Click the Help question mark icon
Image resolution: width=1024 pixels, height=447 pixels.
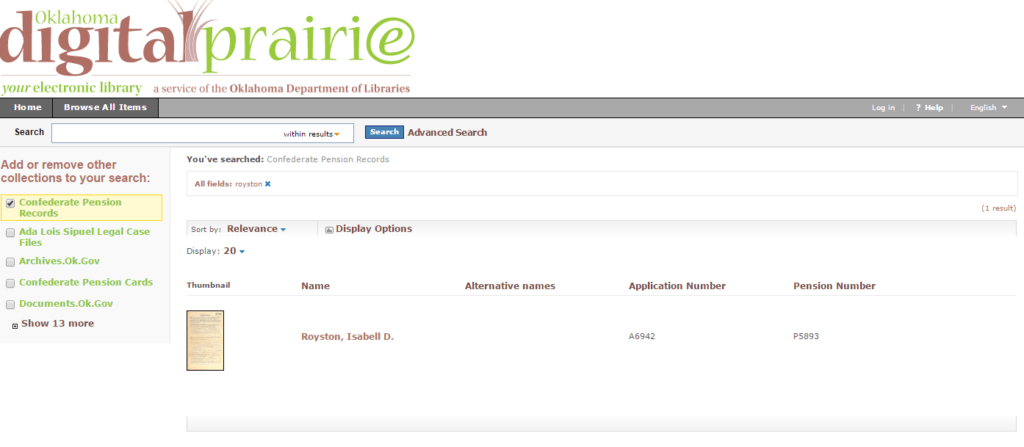coord(918,108)
